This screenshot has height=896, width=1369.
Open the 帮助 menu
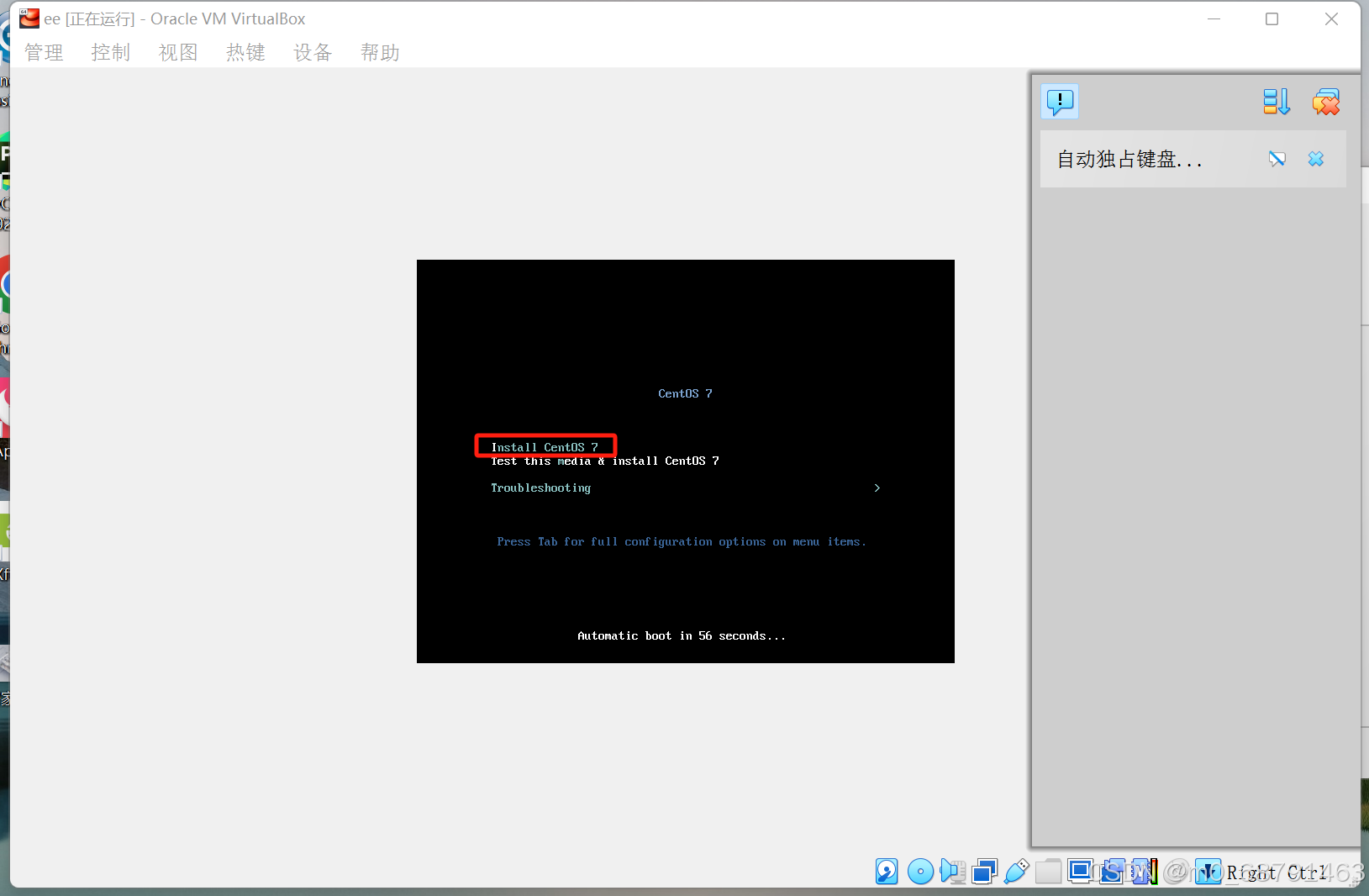pyautogui.click(x=380, y=52)
